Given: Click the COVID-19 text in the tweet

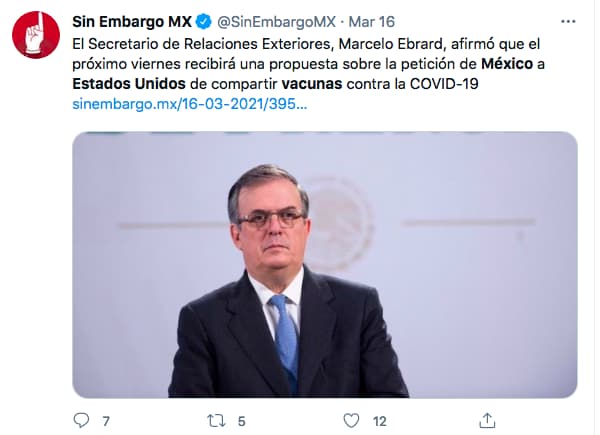Looking at the screenshot, I should pos(444,84).
